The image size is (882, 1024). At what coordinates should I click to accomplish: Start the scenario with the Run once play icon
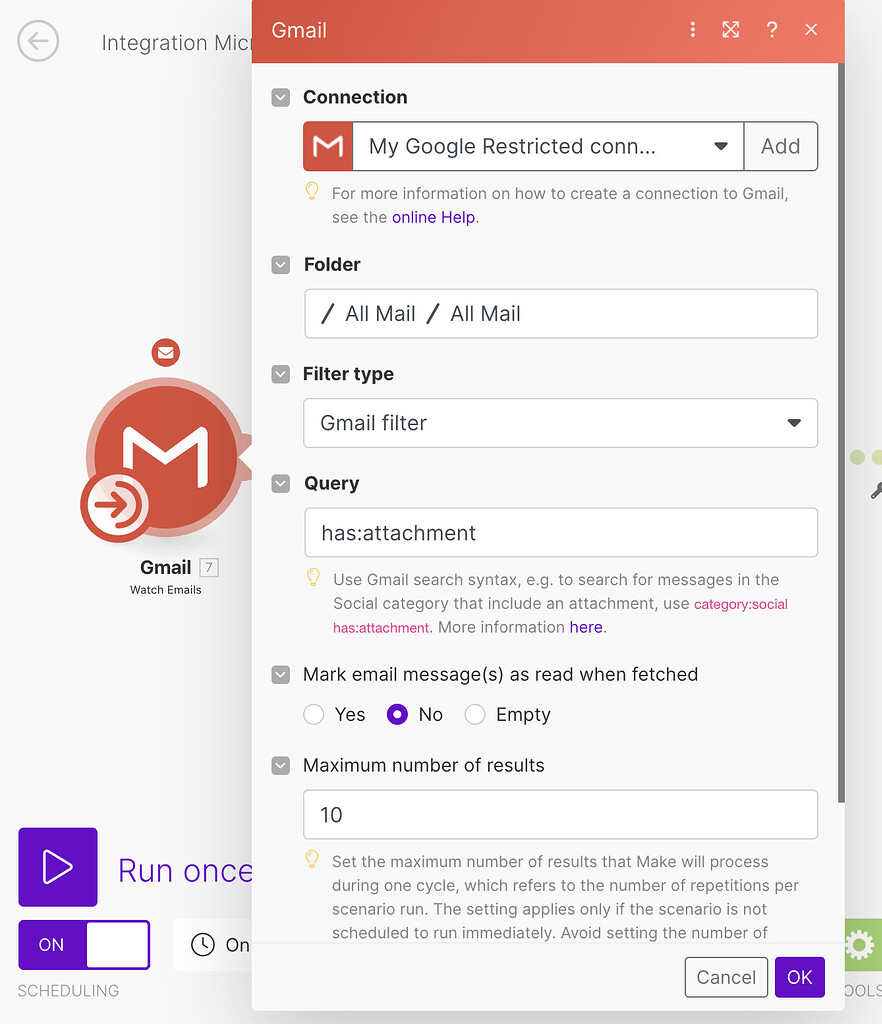tap(57, 867)
